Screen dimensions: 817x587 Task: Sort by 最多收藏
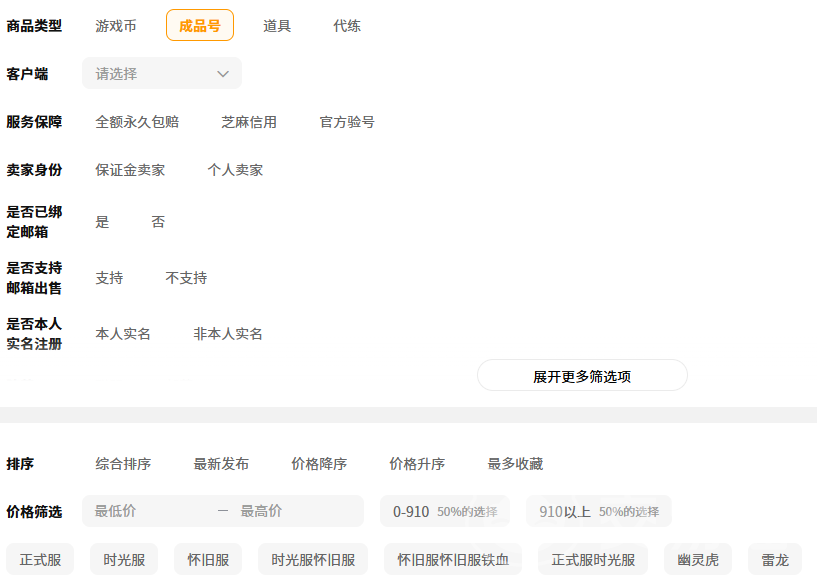click(x=515, y=464)
